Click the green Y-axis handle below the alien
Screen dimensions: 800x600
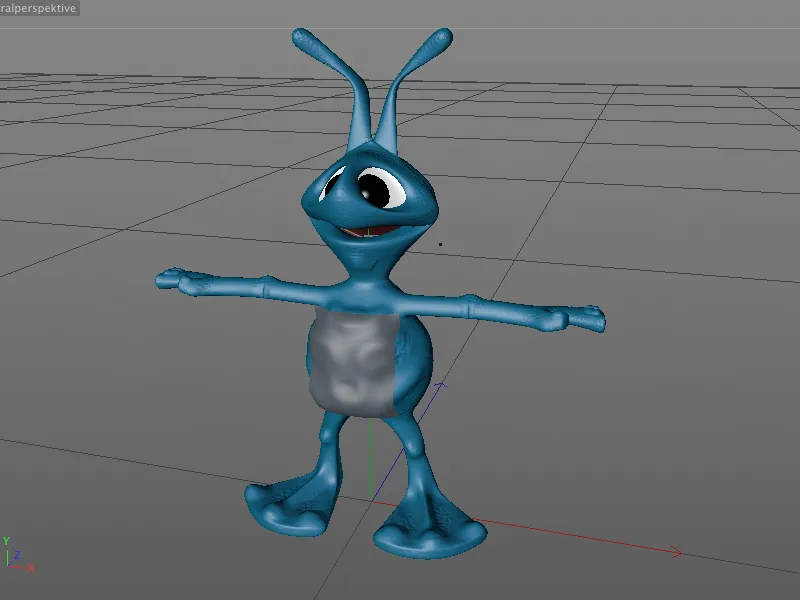[x=371, y=457]
